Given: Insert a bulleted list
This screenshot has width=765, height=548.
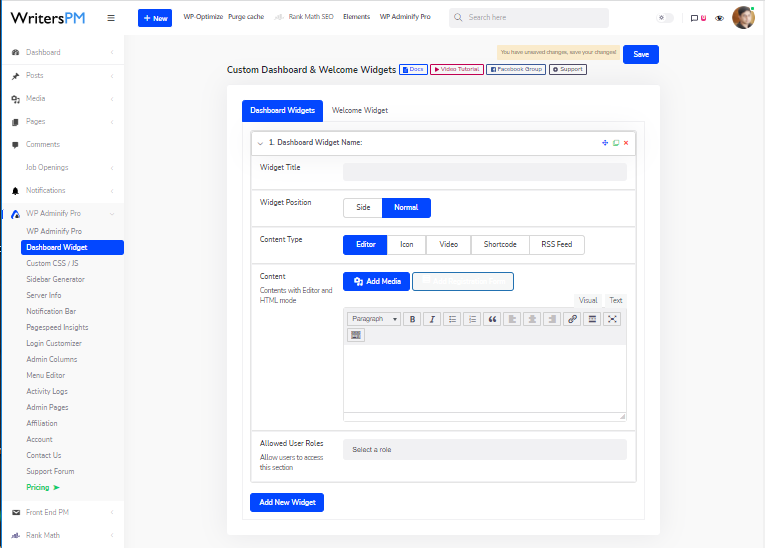Looking at the screenshot, I should click(452, 319).
